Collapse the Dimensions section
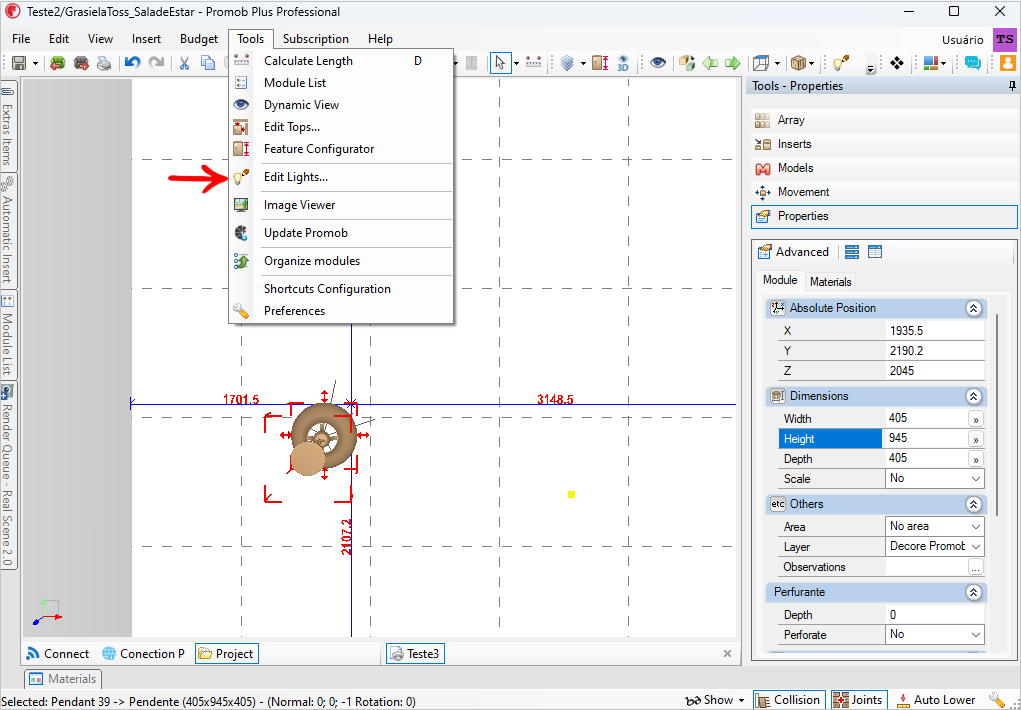1021x710 pixels. point(973,396)
